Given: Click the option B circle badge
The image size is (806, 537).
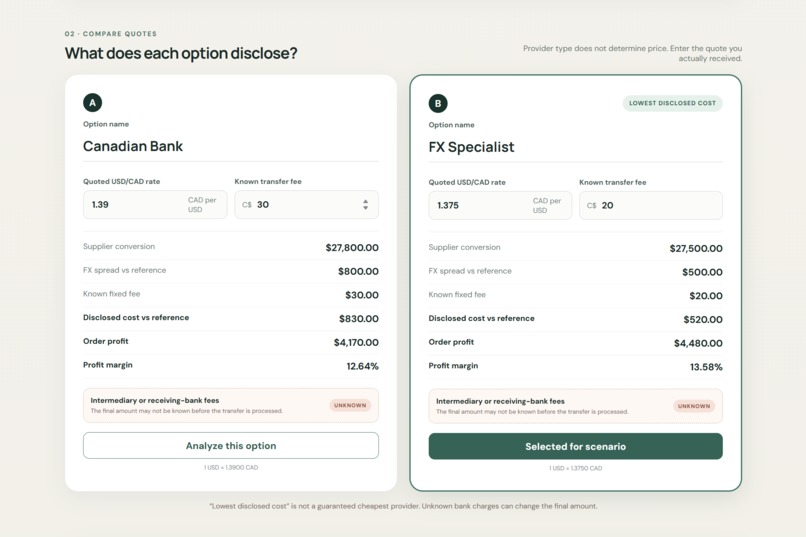Looking at the screenshot, I should pos(438,103).
